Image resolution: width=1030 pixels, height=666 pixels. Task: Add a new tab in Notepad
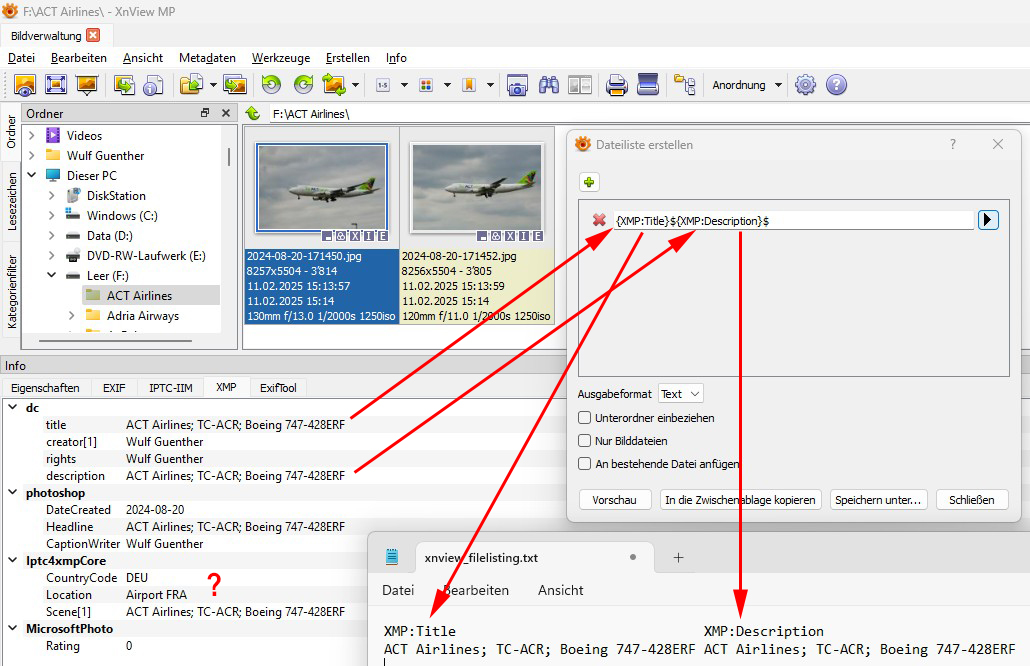pos(679,558)
